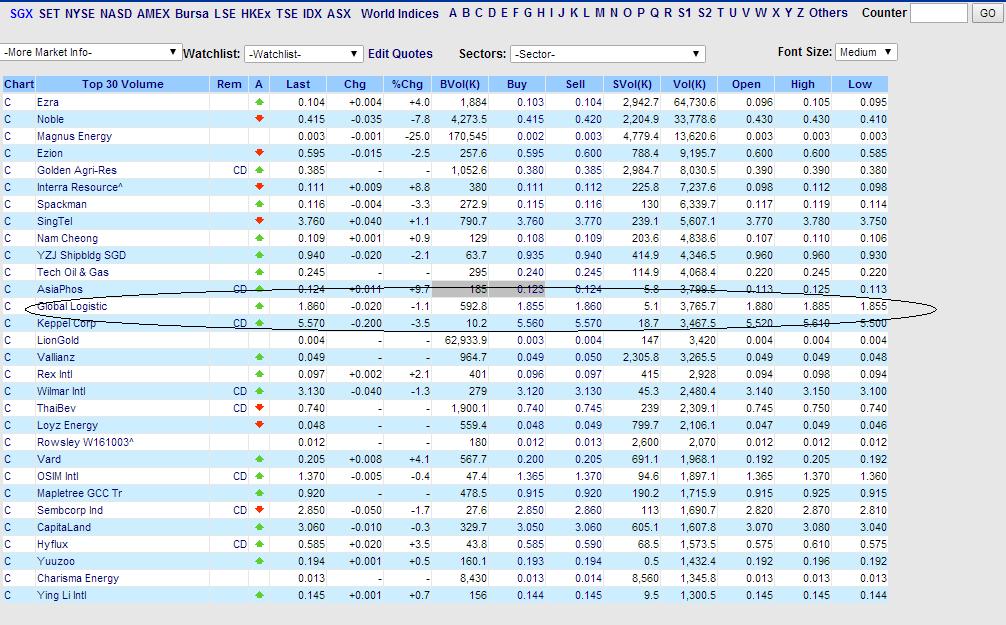Open the Charisma Energy counter

click(x=78, y=578)
